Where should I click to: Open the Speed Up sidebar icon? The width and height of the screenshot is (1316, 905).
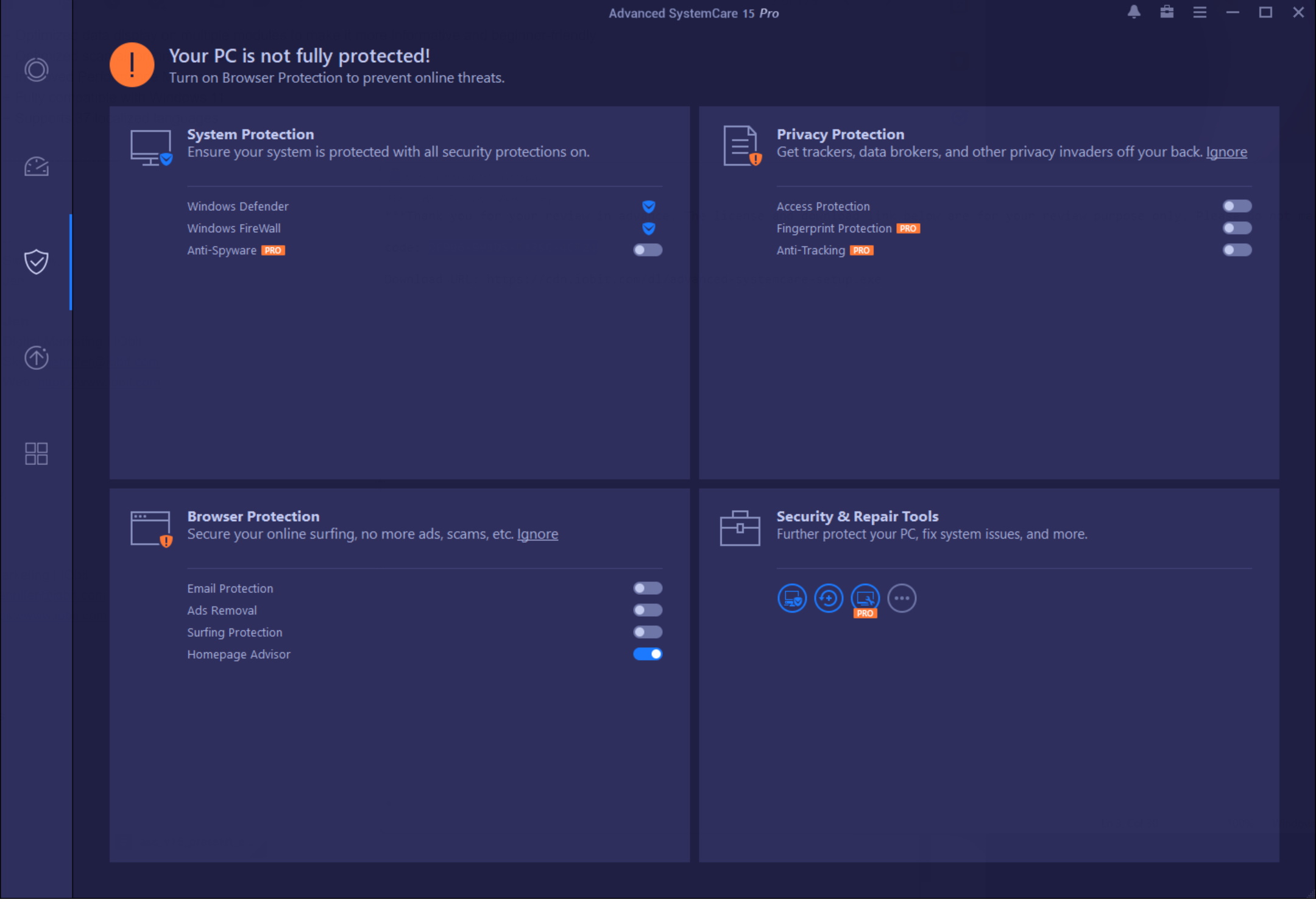point(36,166)
